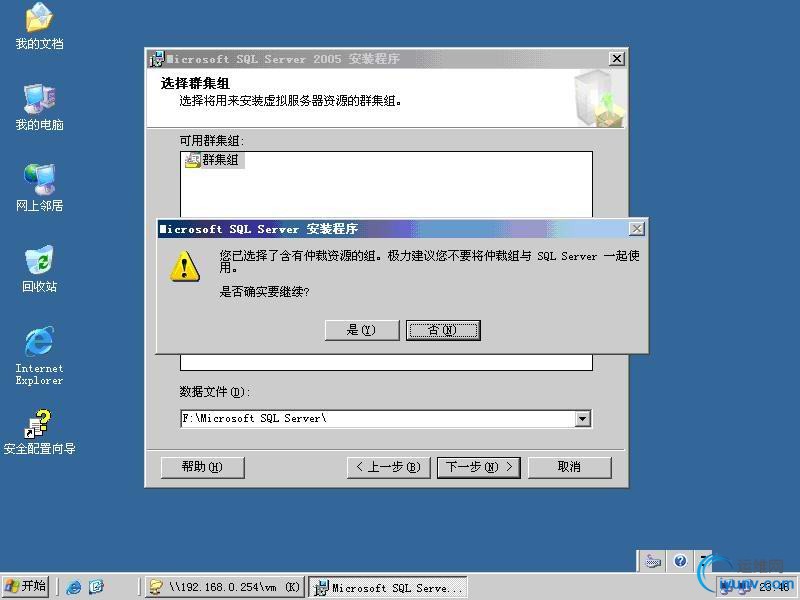Open the 开始 Start menu

26,586
